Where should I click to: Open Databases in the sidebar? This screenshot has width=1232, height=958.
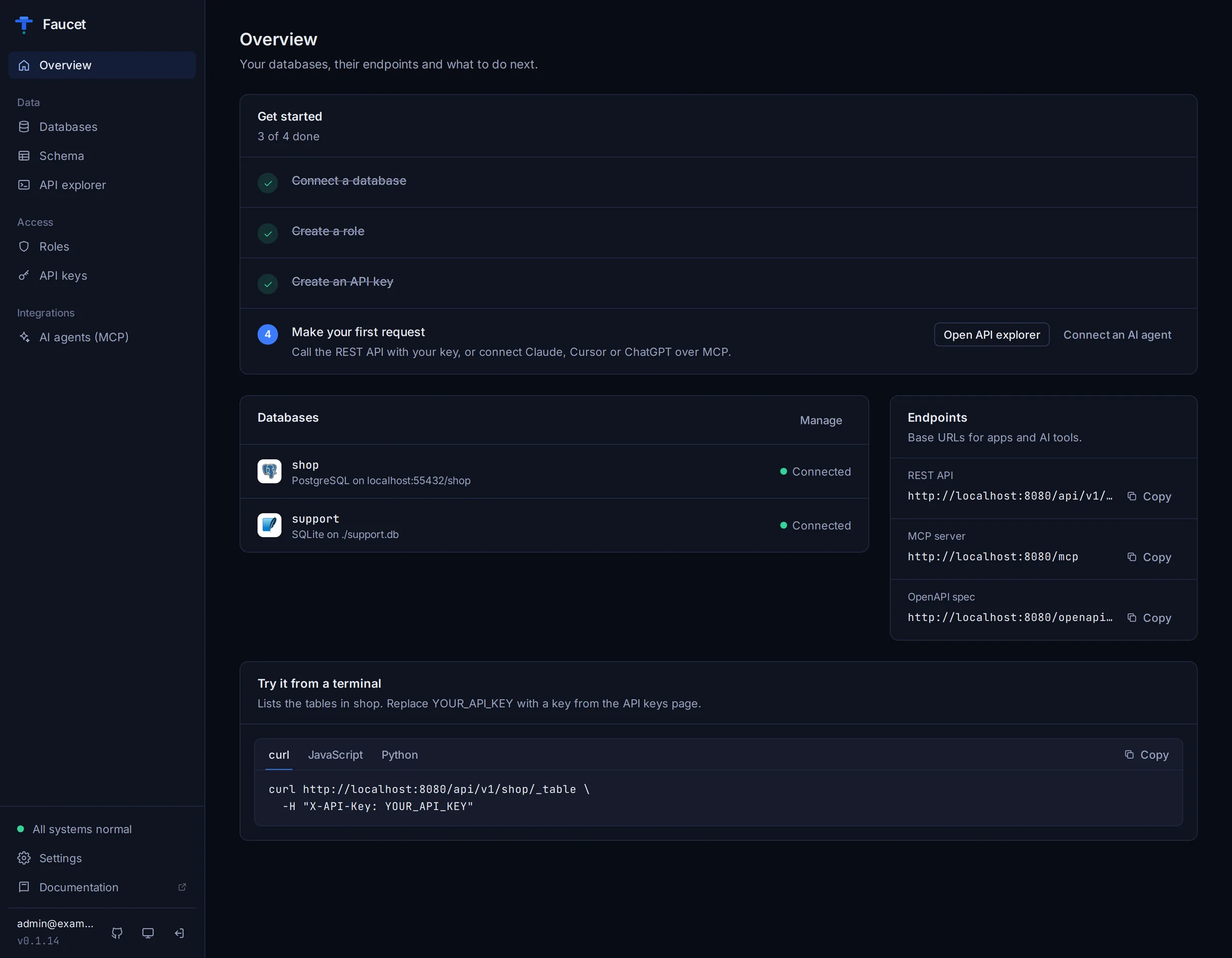[x=102, y=127]
